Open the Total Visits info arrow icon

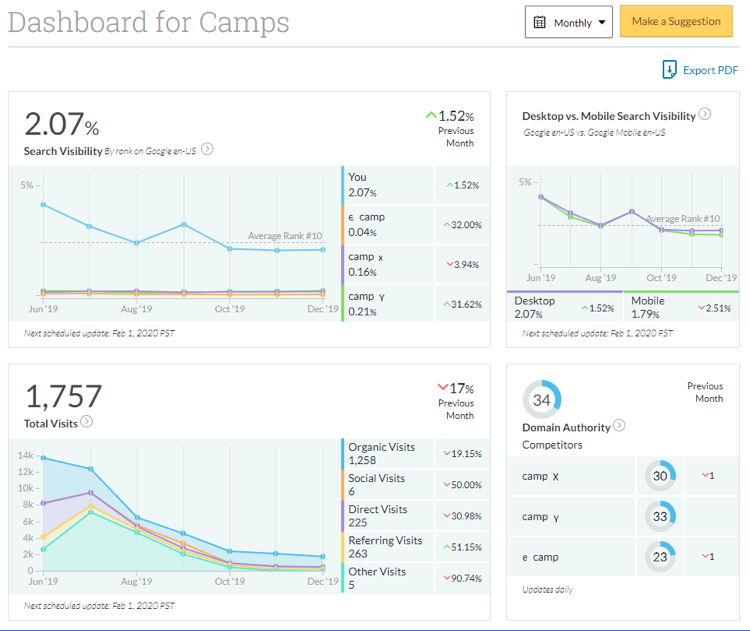click(87, 422)
